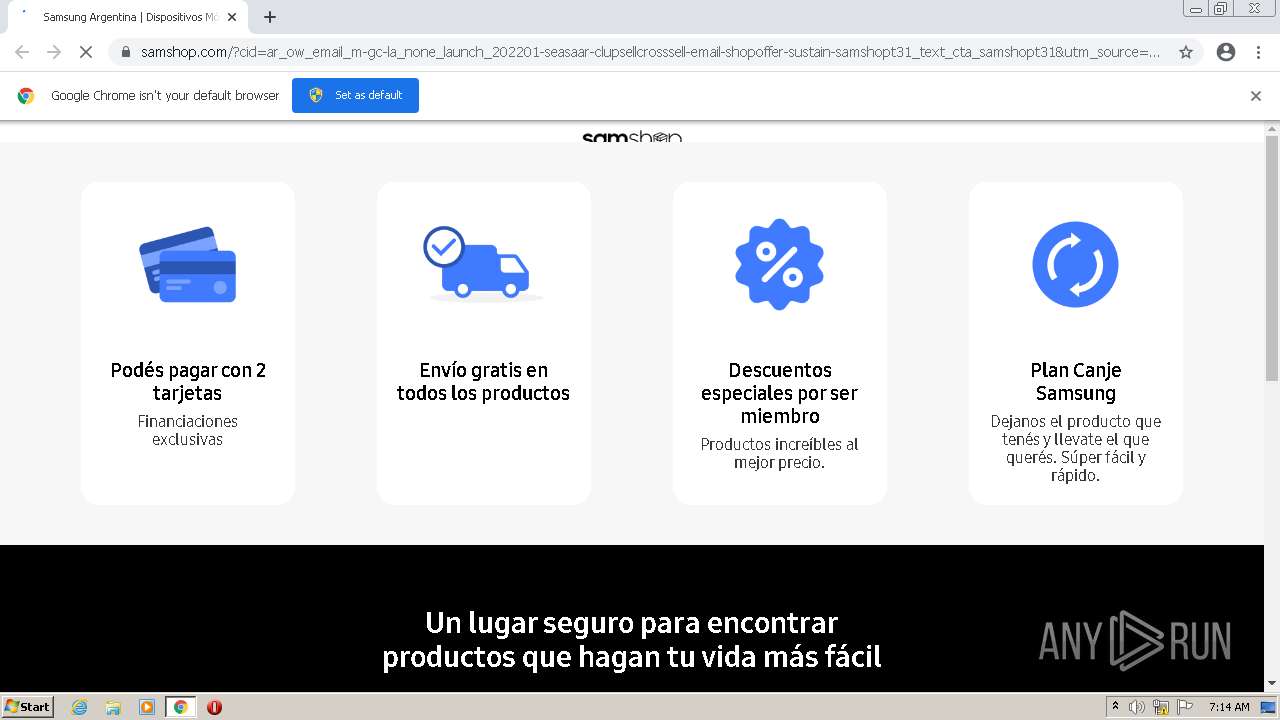The height and width of the screenshot is (720, 1280).
Task: Open the network tray icon
Action: click(x=1161, y=707)
